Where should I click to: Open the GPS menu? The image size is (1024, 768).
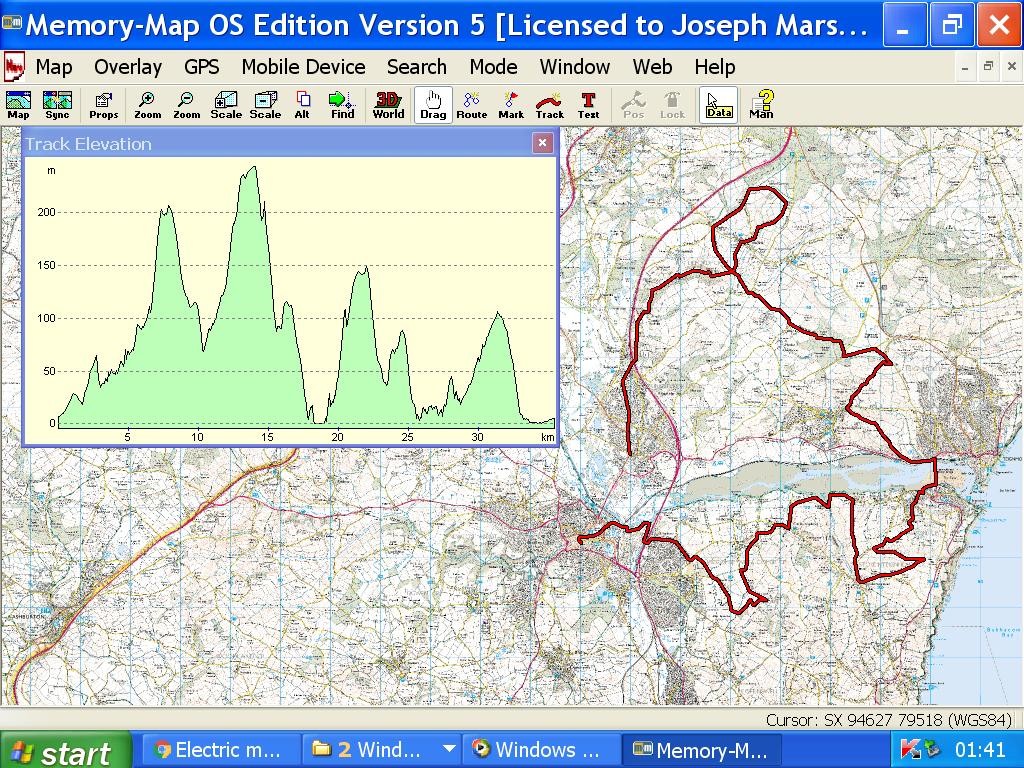click(x=201, y=67)
